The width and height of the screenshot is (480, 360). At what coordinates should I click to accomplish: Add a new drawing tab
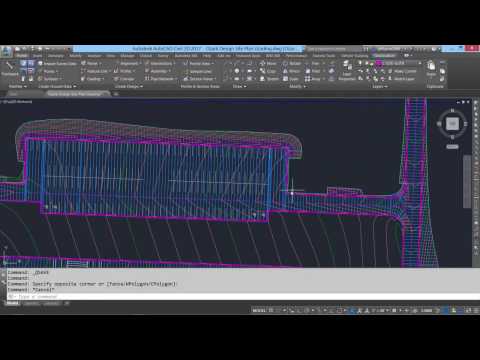tap(116, 94)
